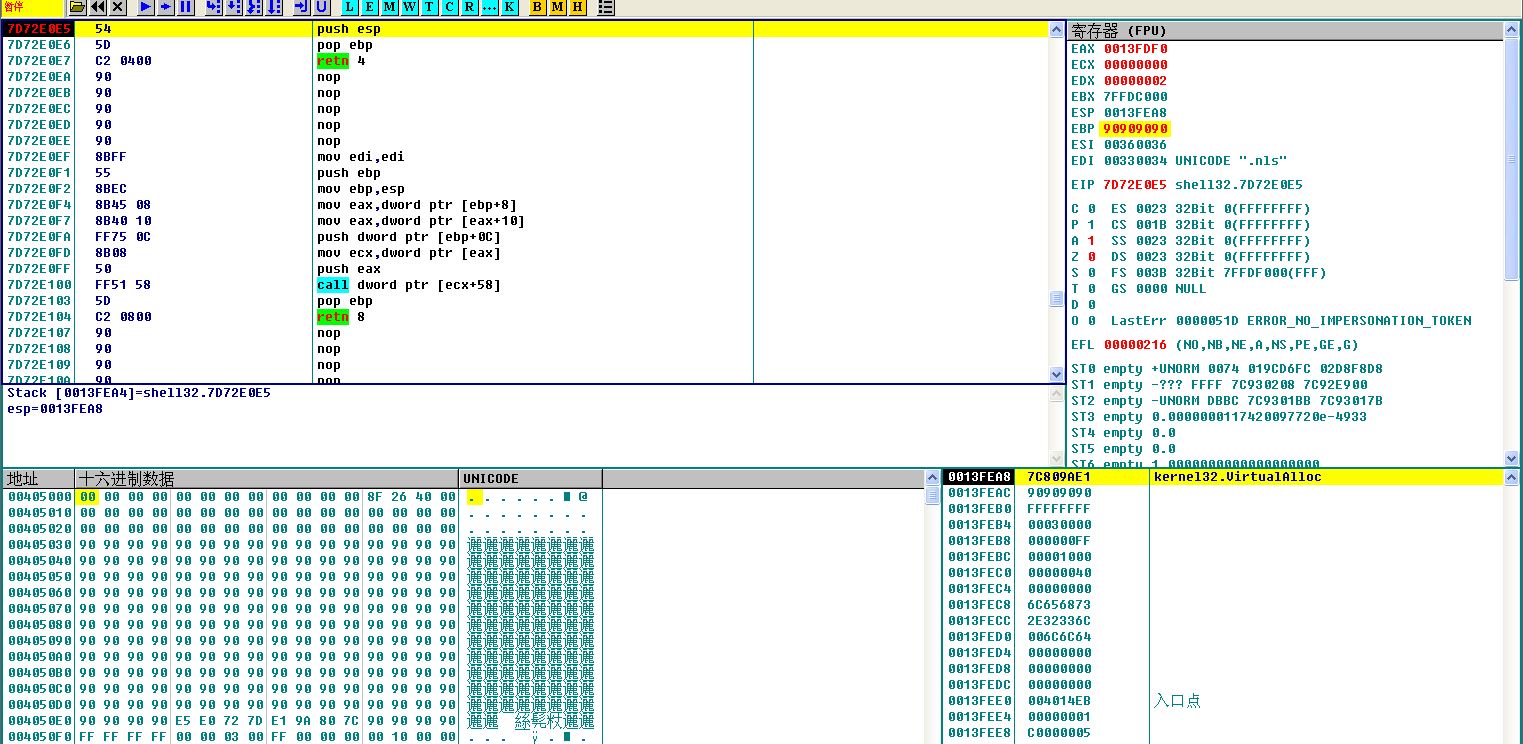Select stack value C0000005
This screenshot has width=1523, height=744.
(1059, 733)
